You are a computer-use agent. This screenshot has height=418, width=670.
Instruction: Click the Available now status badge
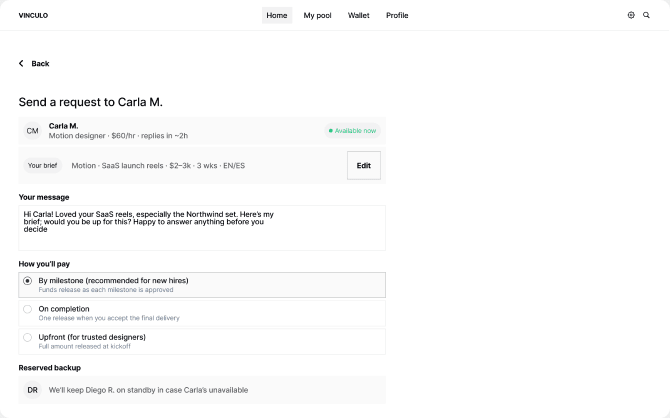pyautogui.click(x=353, y=131)
